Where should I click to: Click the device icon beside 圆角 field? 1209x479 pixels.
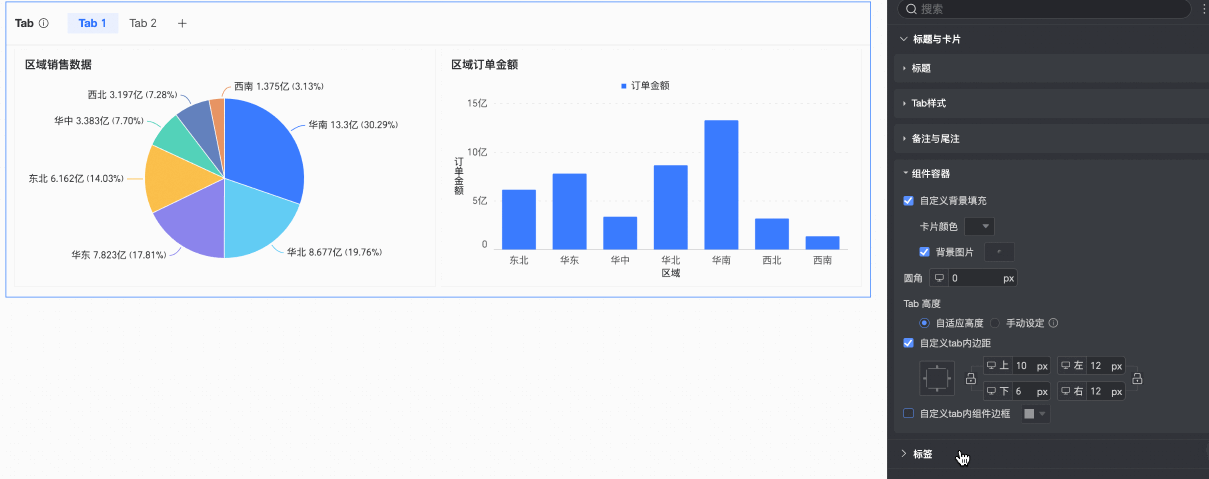(x=939, y=277)
